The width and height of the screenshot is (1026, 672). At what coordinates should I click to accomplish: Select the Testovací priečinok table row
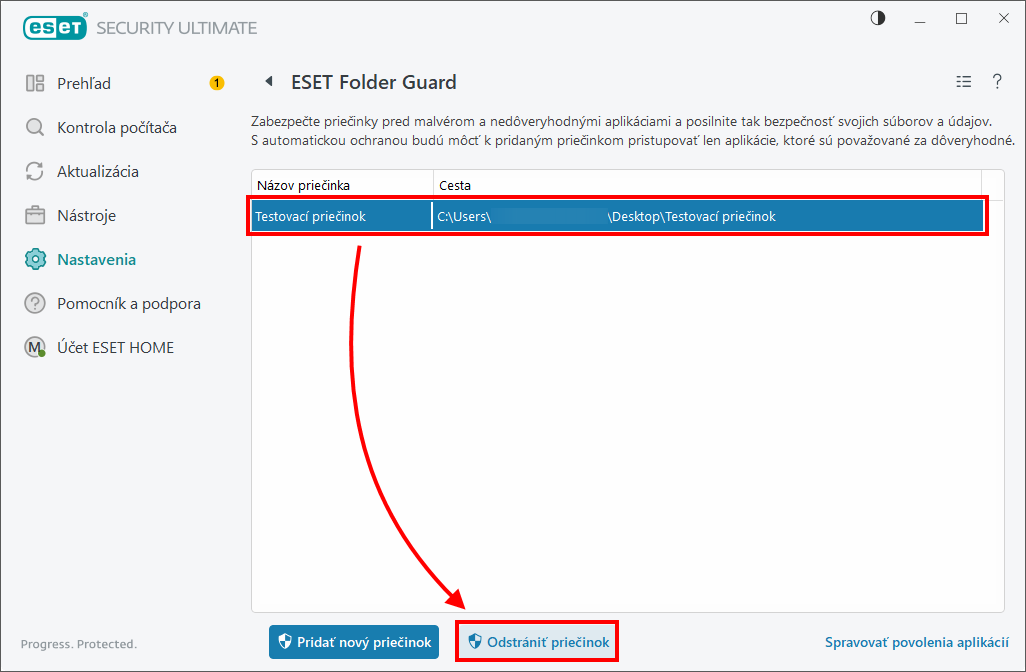[618, 216]
